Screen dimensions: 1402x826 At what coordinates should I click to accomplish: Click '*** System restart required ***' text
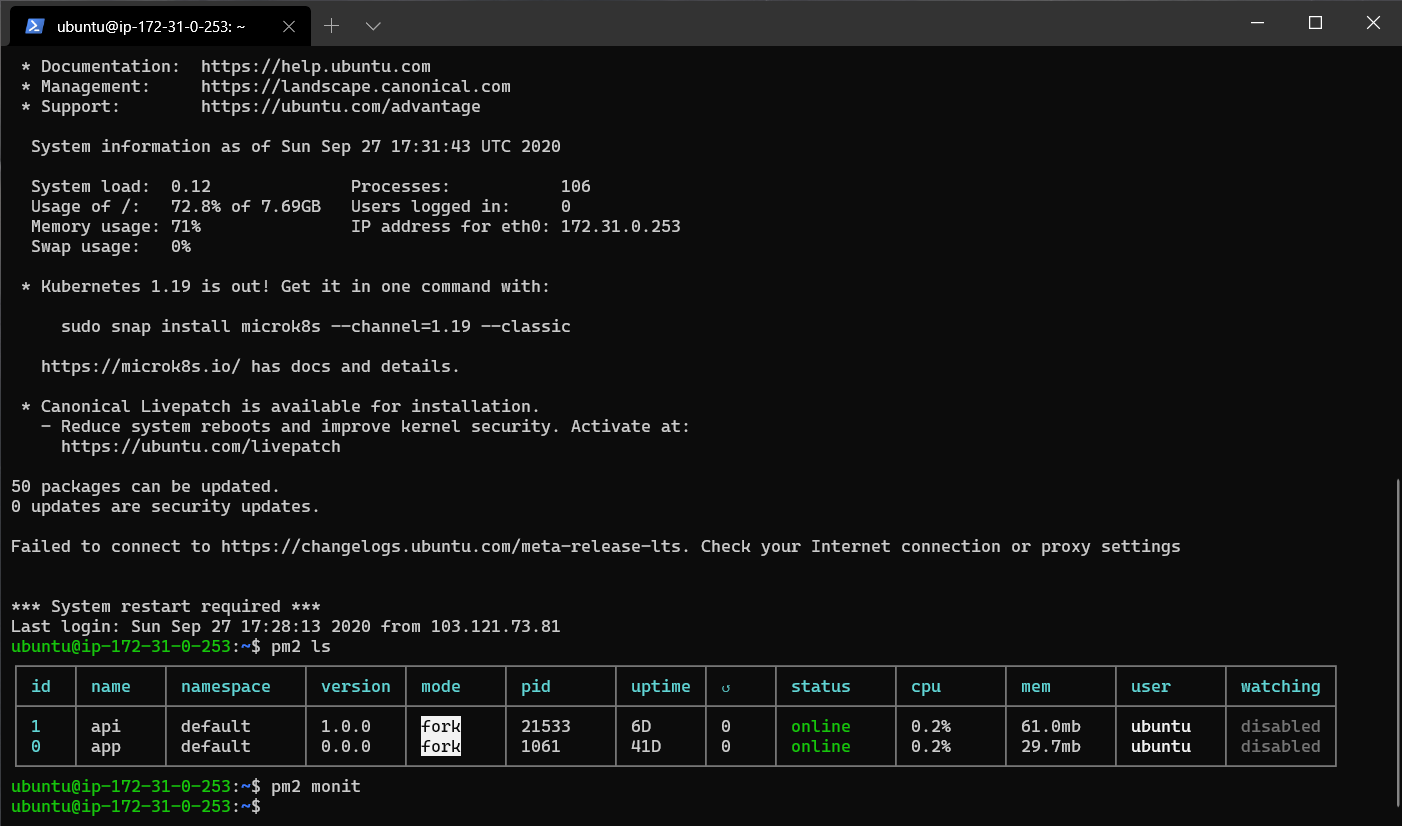click(x=166, y=607)
